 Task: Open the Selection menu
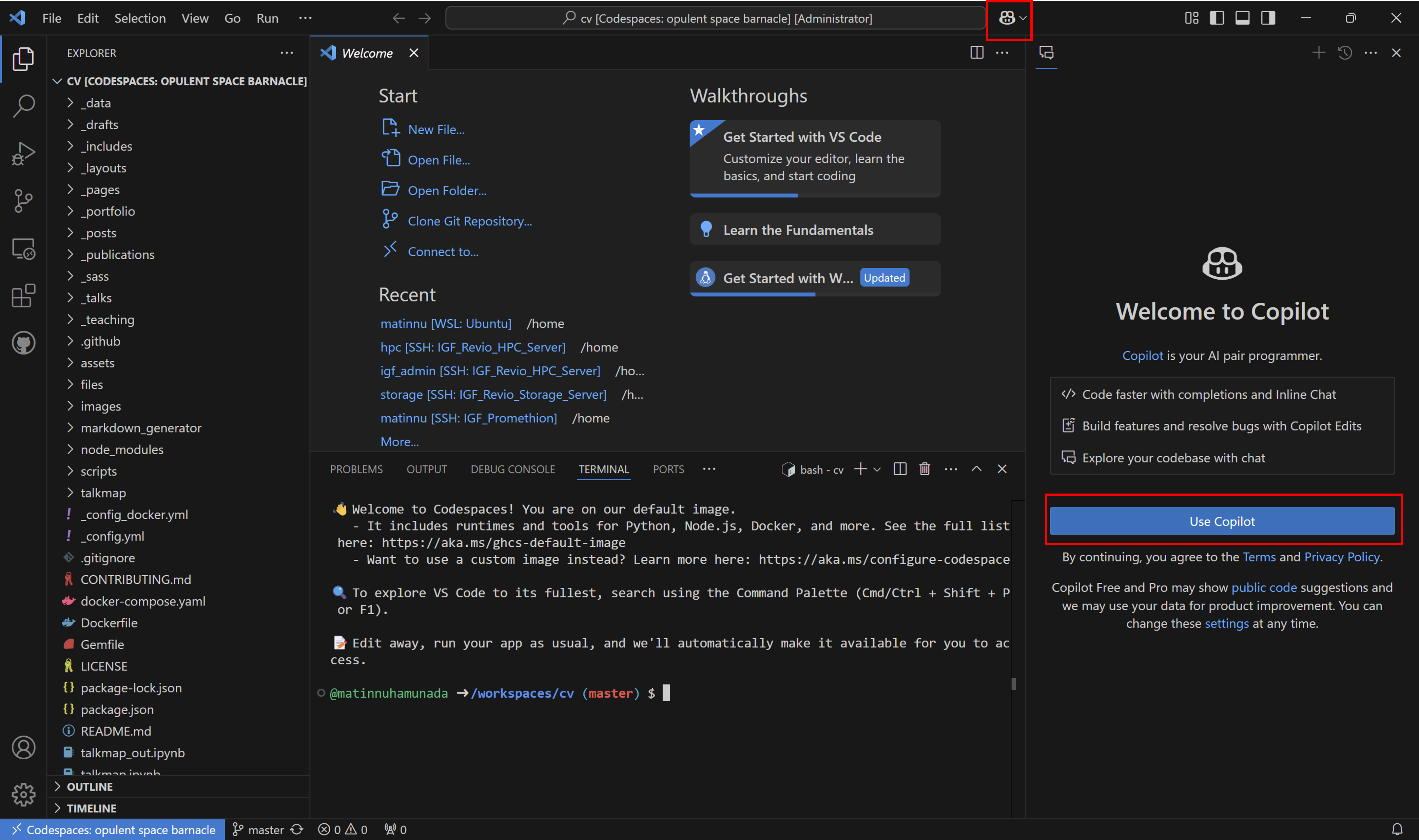(140, 18)
